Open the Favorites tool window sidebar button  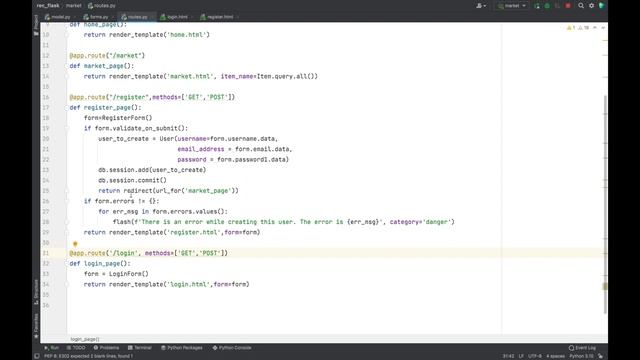(x=36, y=326)
